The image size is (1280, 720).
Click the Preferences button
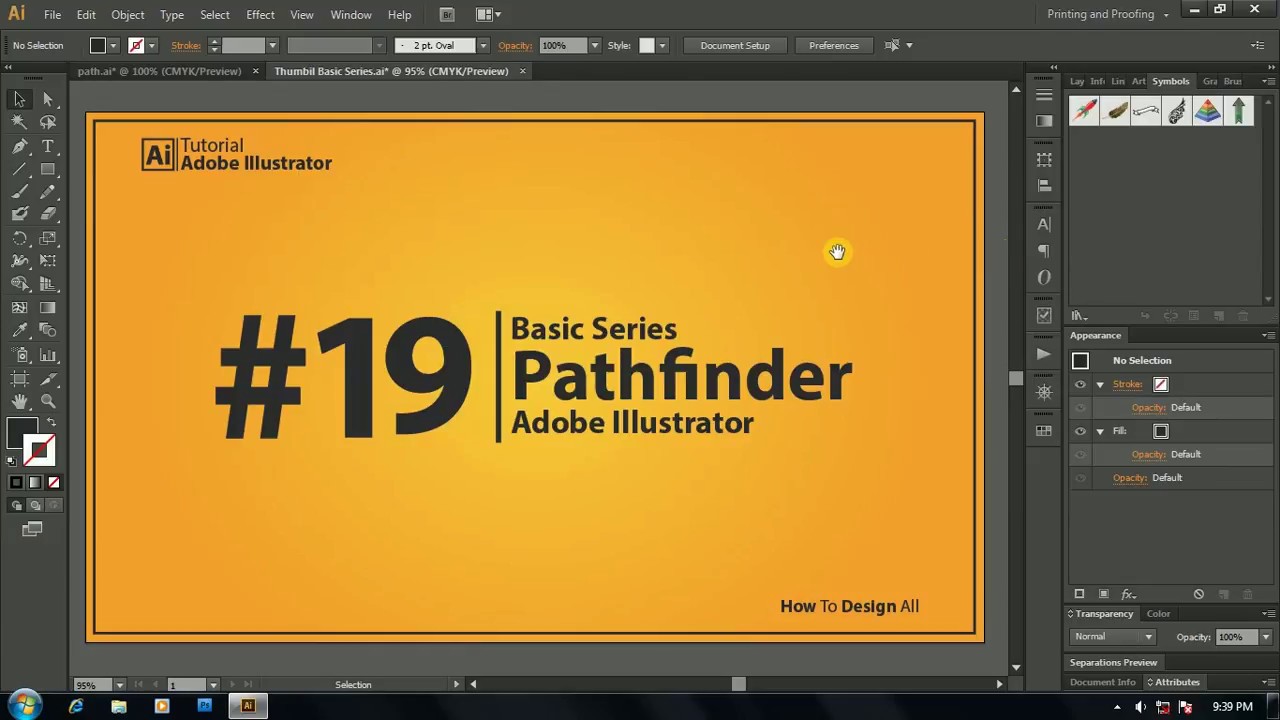[x=834, y=45]
